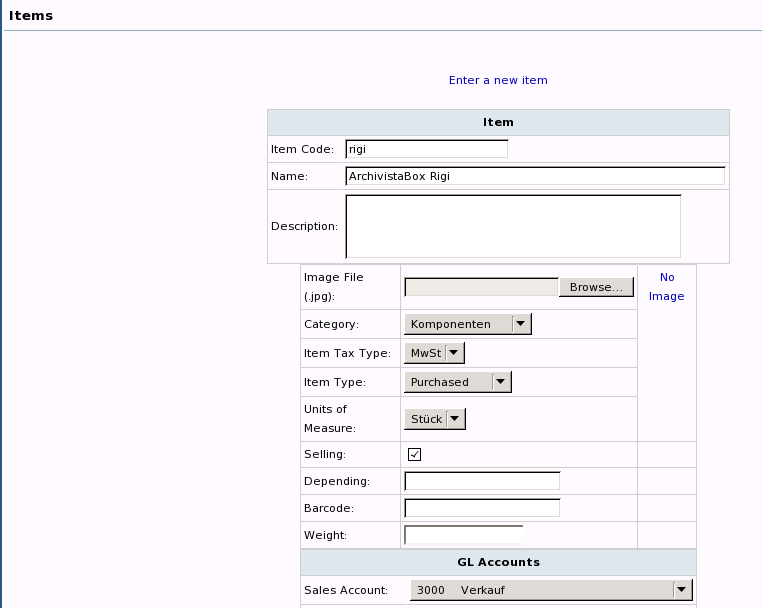Open the 'No Image' link
This screenshot has width=762, height=608.
point(667,287)
